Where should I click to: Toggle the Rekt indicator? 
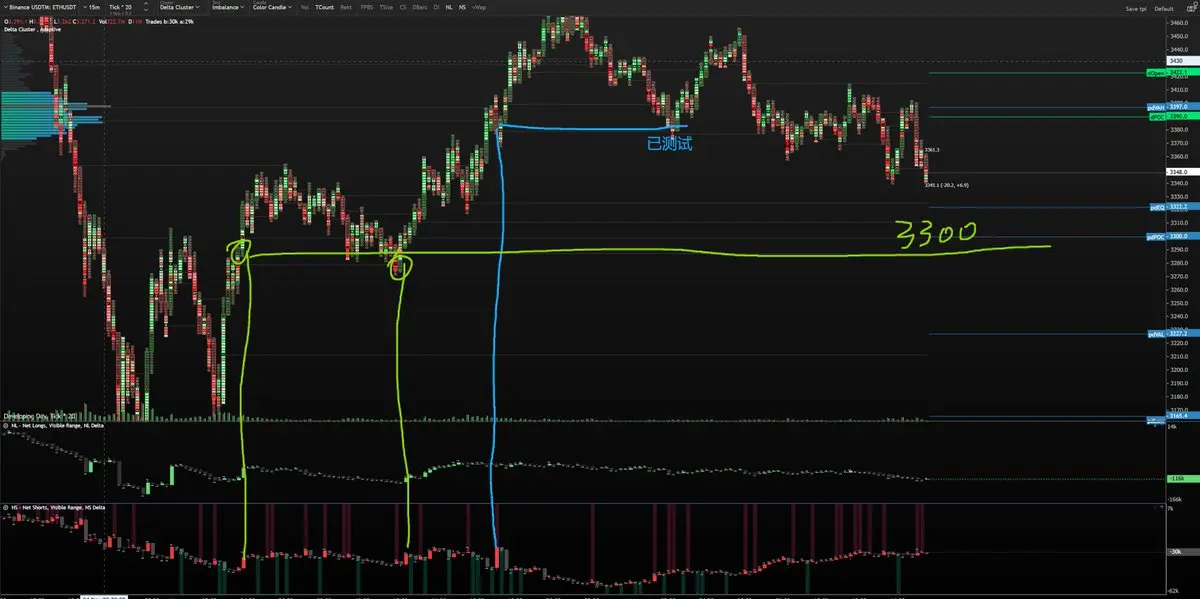[346, 7]
